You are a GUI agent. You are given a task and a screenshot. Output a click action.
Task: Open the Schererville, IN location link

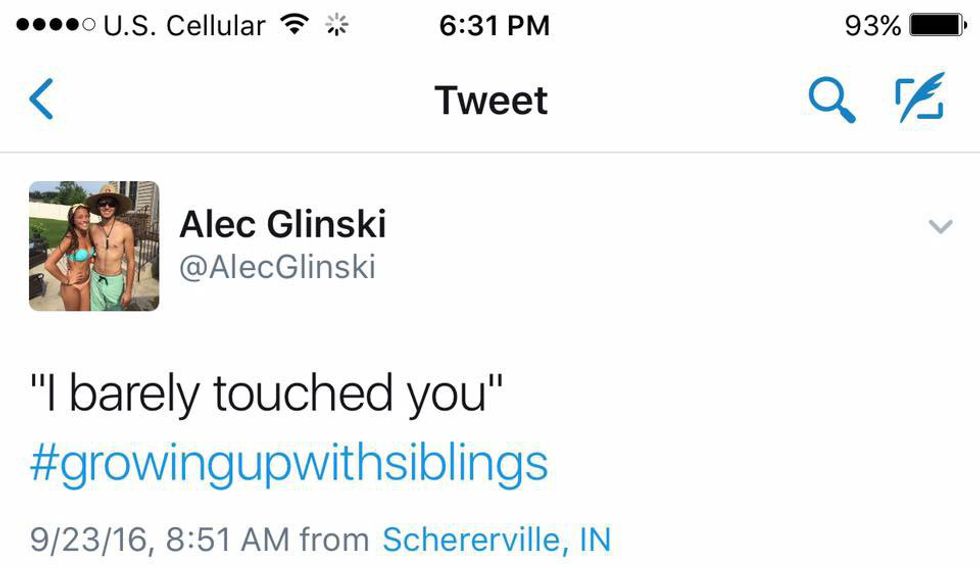coord(496,540)
